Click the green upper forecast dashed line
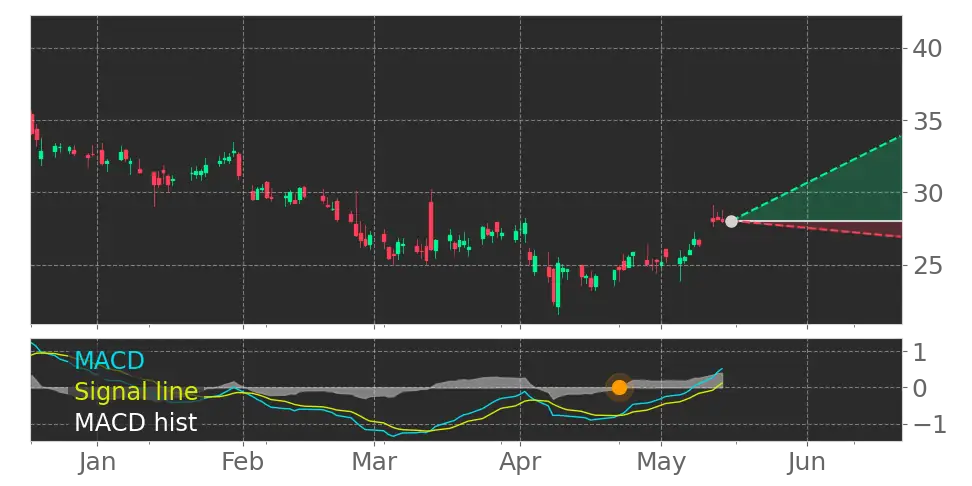Screen dimensions: 972x486 (818, 178)
